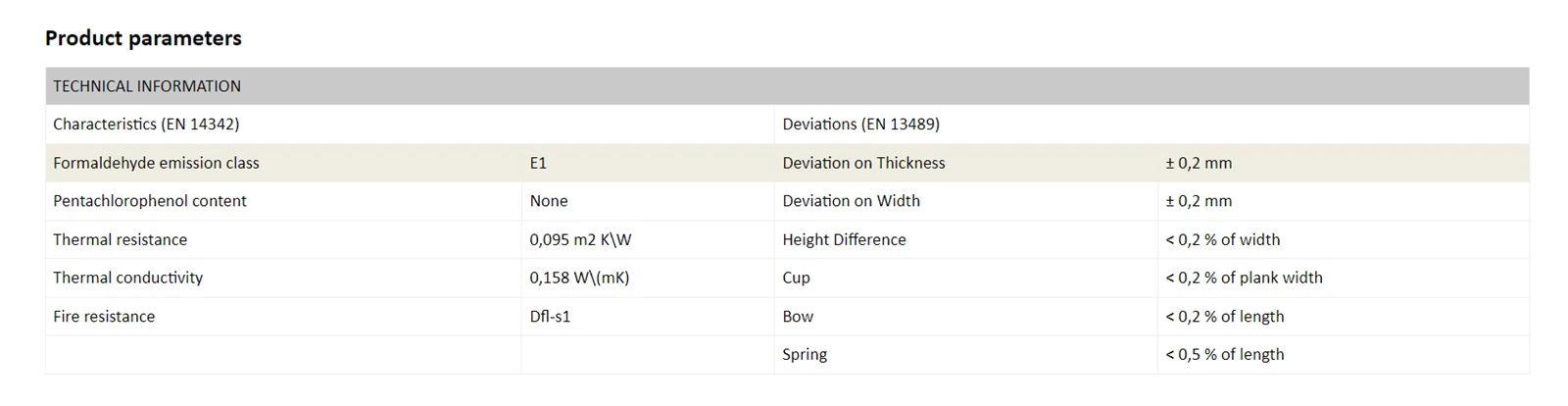Select the Thermal resistance label
This screenshot has width=1568, height=406.
click(x=120, y=239)
